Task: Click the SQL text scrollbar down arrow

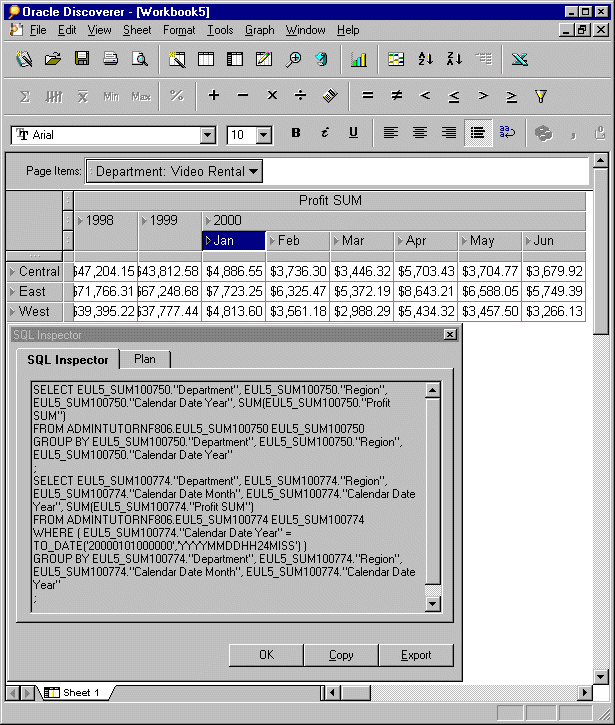Action: pyautogui.click(x=432, y=603)
